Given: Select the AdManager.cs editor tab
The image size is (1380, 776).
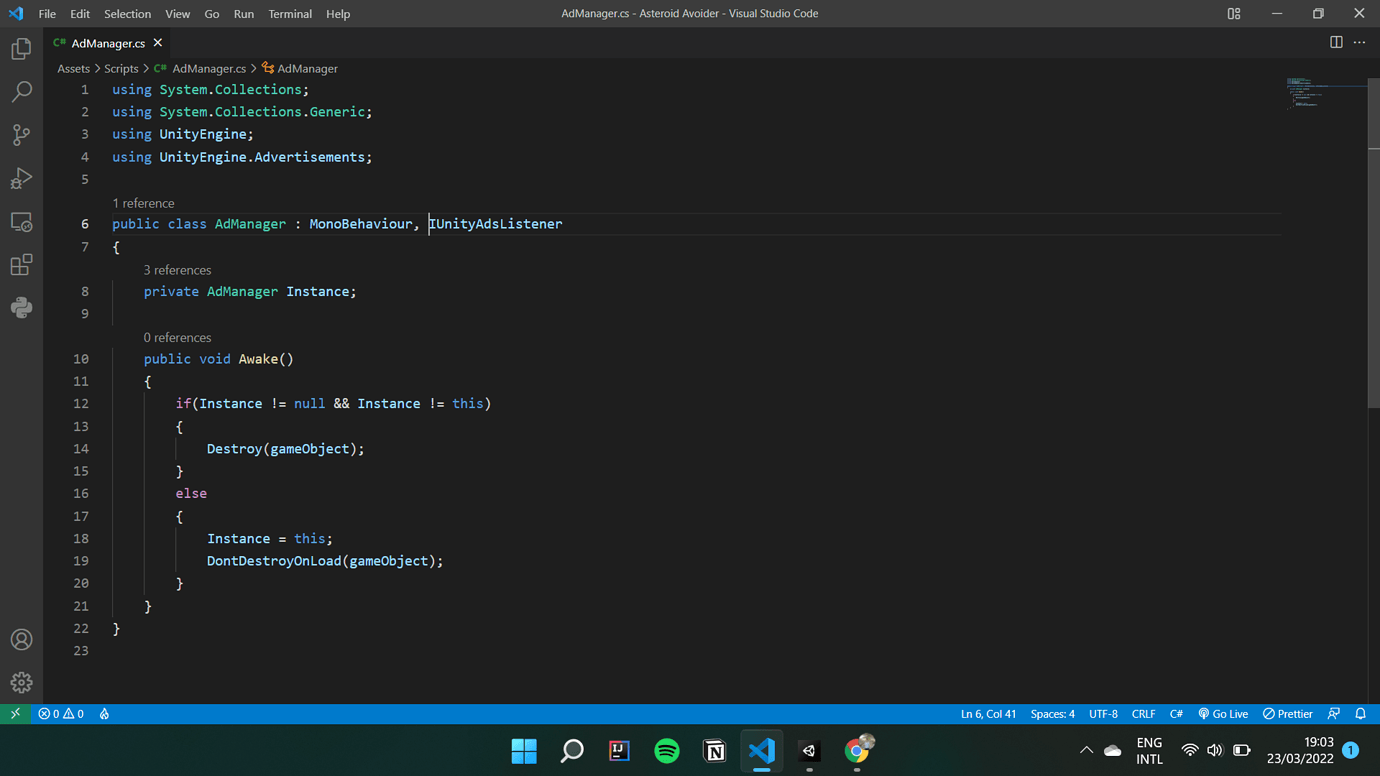Looking at the screenshot, I should [107, 43].
